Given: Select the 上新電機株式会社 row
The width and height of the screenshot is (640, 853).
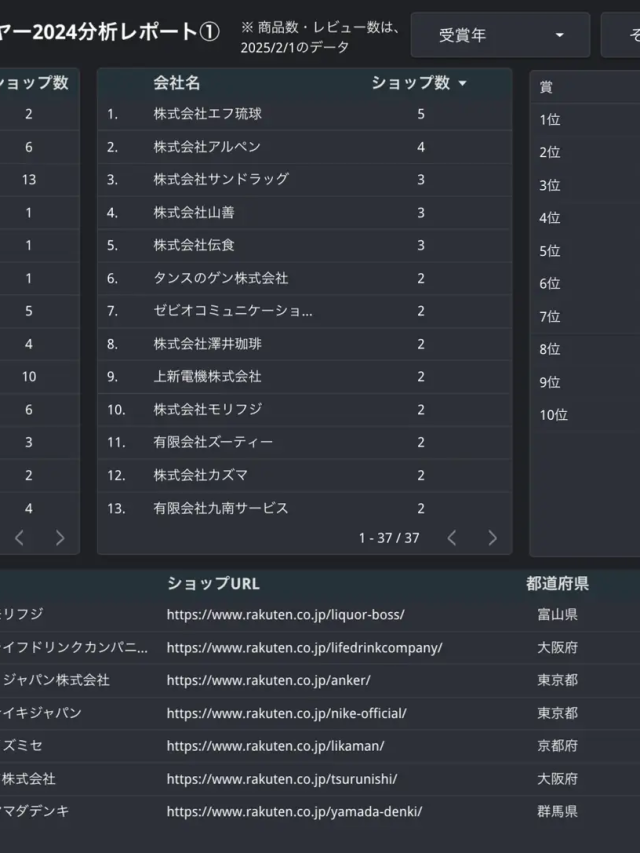Looking at the screenshot, I should [207, 377].
